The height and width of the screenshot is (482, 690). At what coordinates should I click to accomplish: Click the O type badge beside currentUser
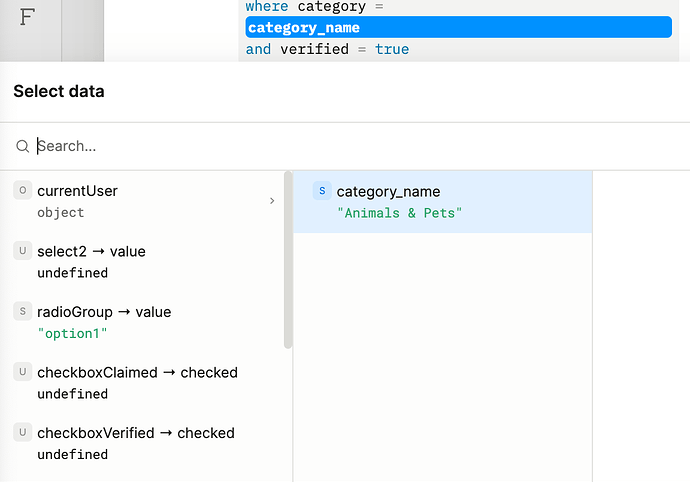(x=22, y=191)
